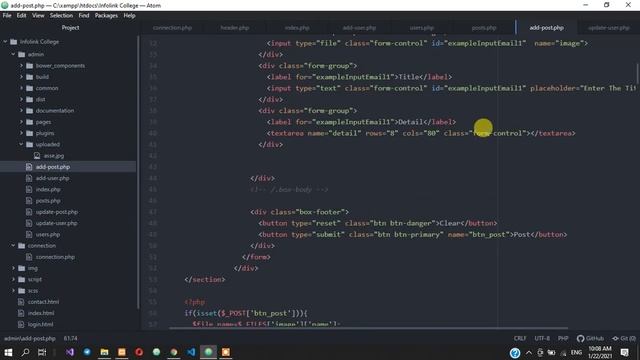The height and width of the screenshot is (360, 640).
Task: Open login.html in the project tree
Action: tap(40, 324)
